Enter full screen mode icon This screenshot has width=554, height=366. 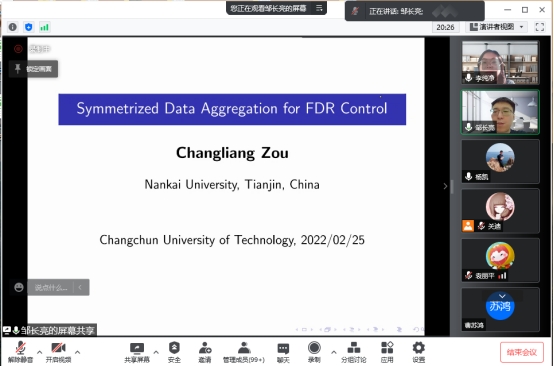point(540,27)
